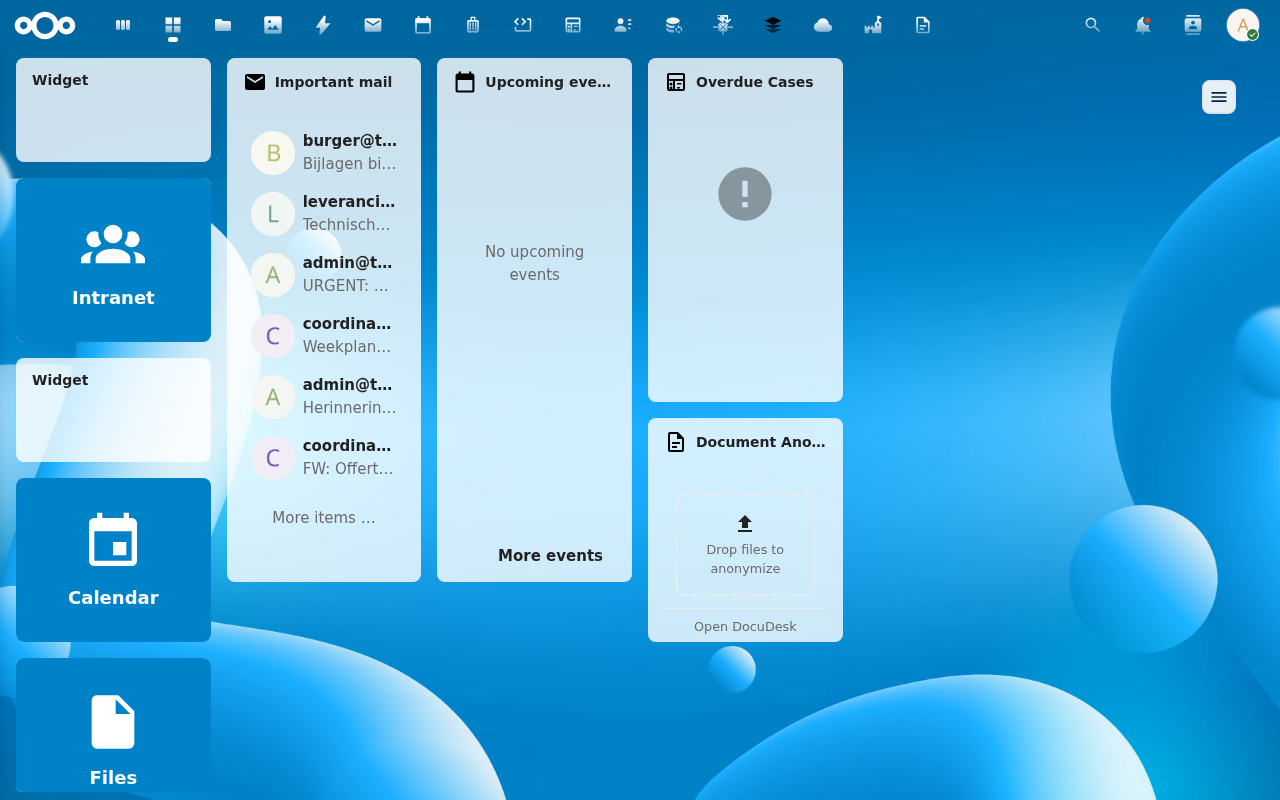Click the Drop files to anonymize area

[x=745, y=545]
